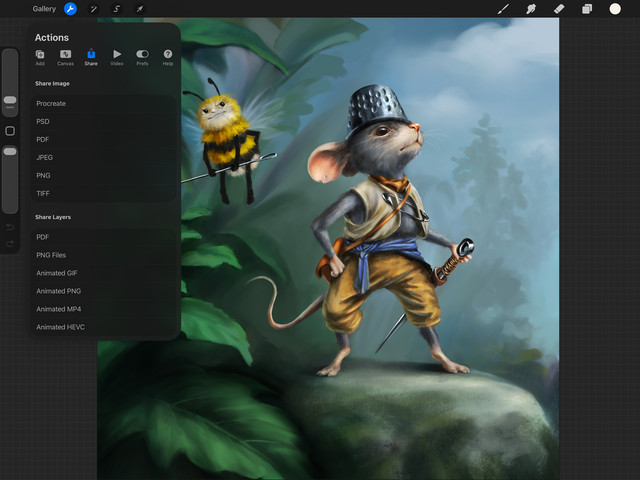640x480 pixels.
Task: Open the active color picker
Action: click(x=615, y=9)
